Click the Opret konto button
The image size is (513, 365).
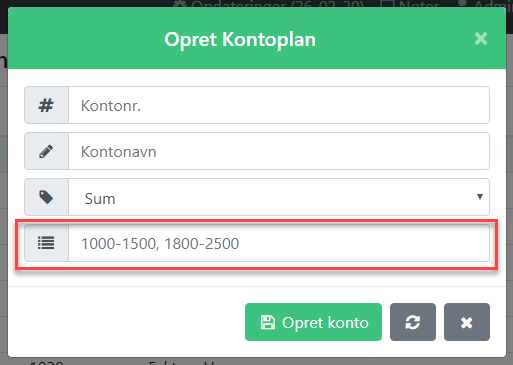313,322
